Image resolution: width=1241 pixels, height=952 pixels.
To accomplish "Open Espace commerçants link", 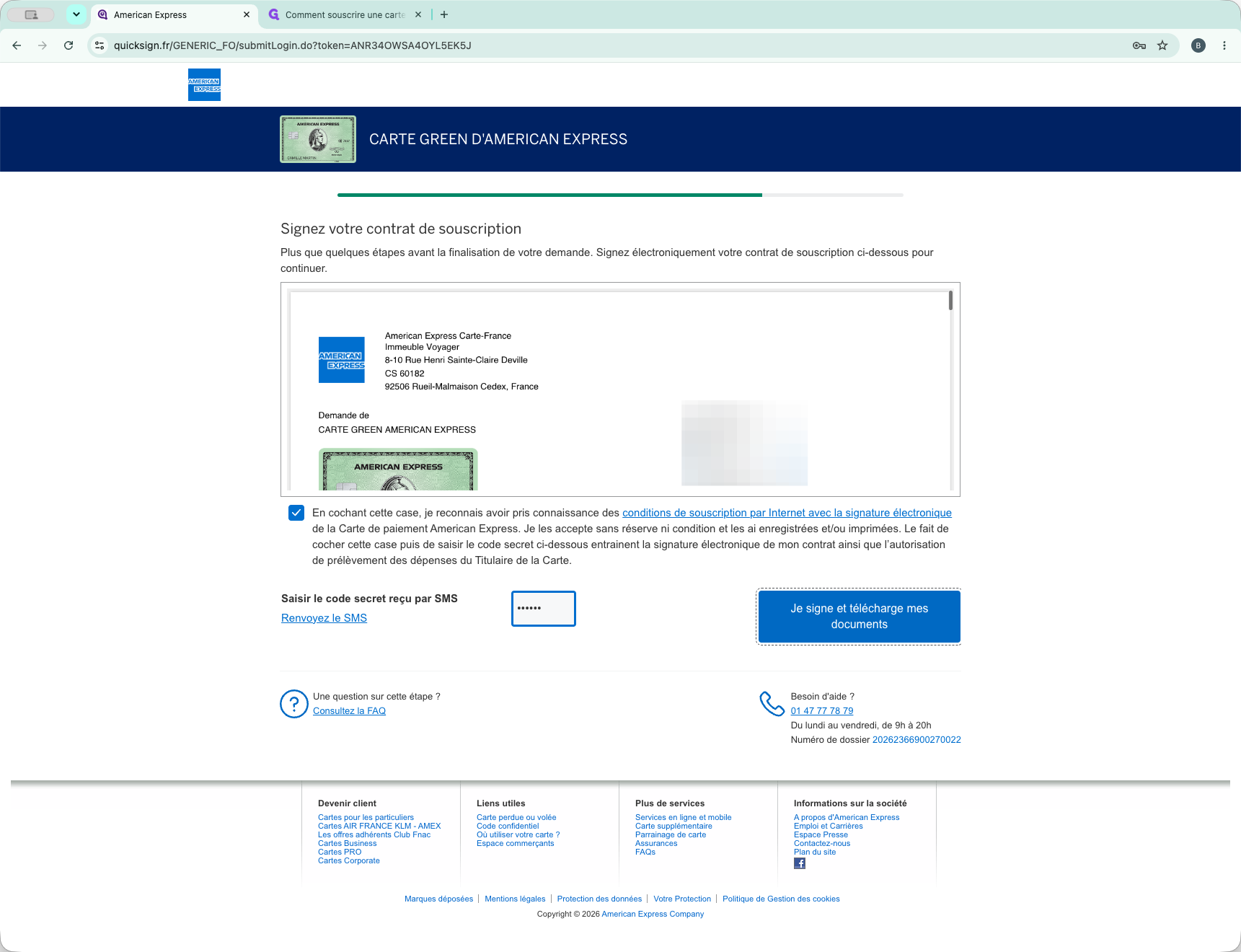I will (x=515, y=844).
